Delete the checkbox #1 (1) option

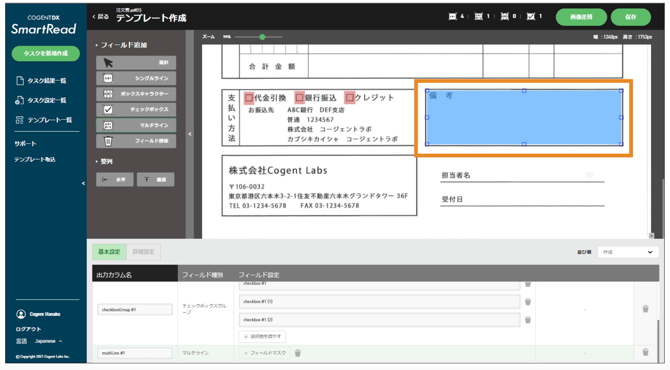click(x=528, y=302)
